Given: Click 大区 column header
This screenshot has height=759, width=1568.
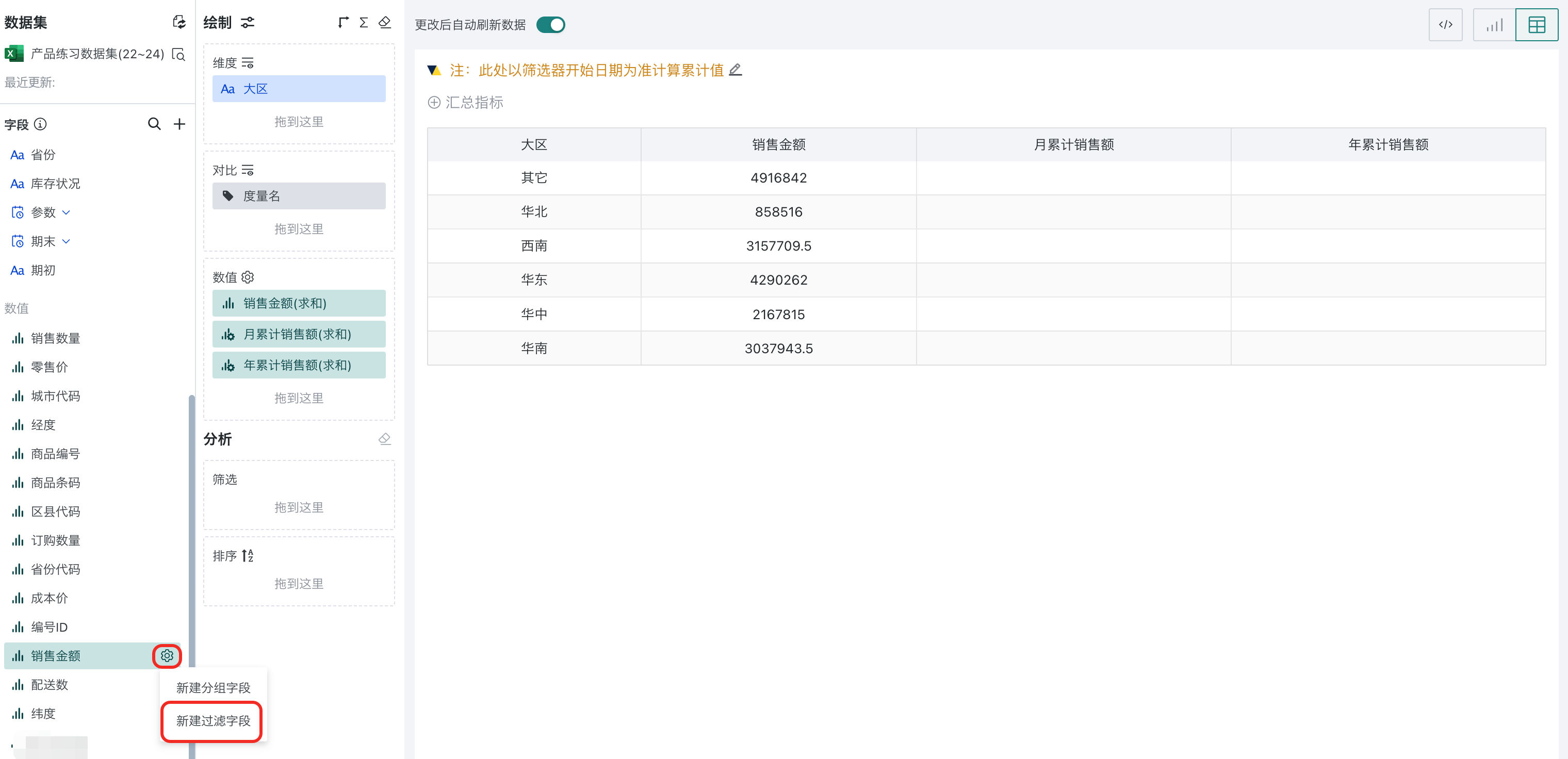Looking at the screenshot, I should (x=534, y=144).
